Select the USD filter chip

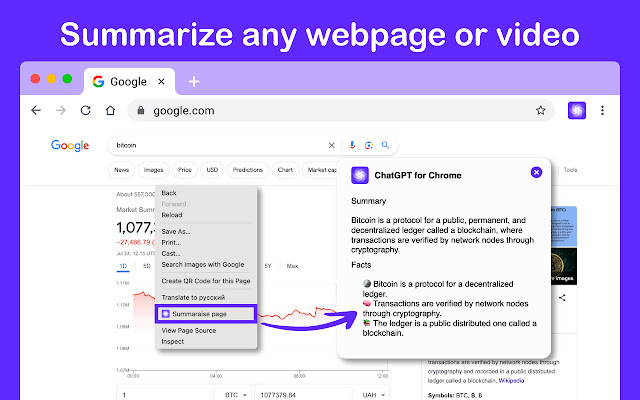[212, 170]
